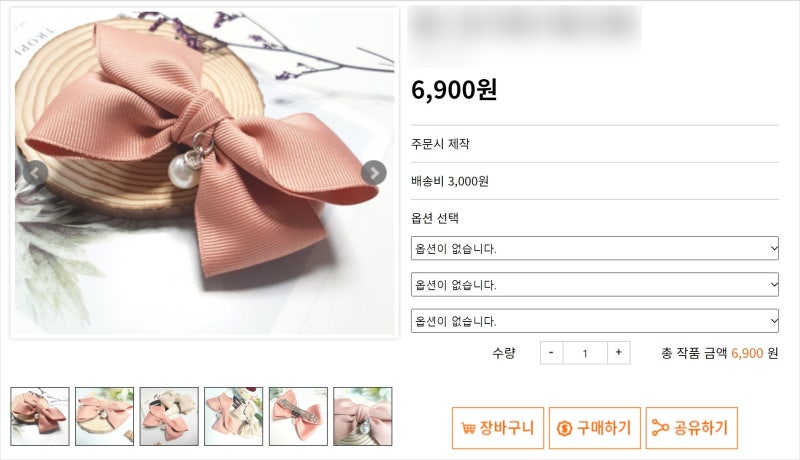
Task: Click the coin icon in 구매하기 button
Action: coord(564,428)
